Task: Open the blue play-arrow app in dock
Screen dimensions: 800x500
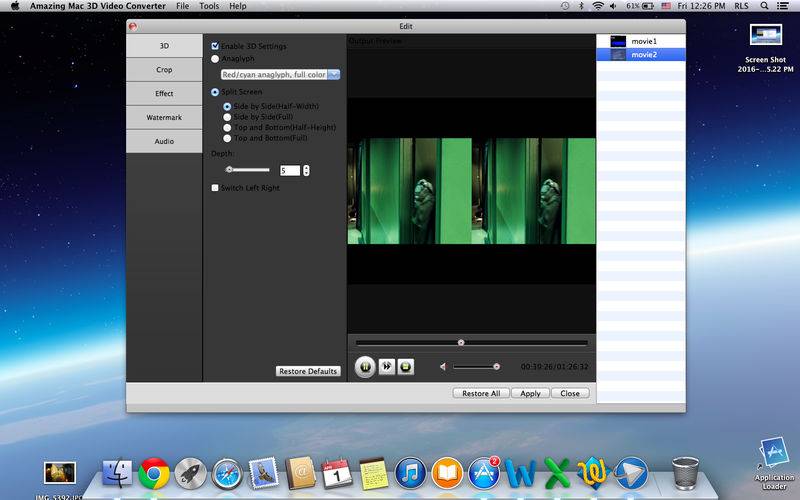Action: [631, 473]
